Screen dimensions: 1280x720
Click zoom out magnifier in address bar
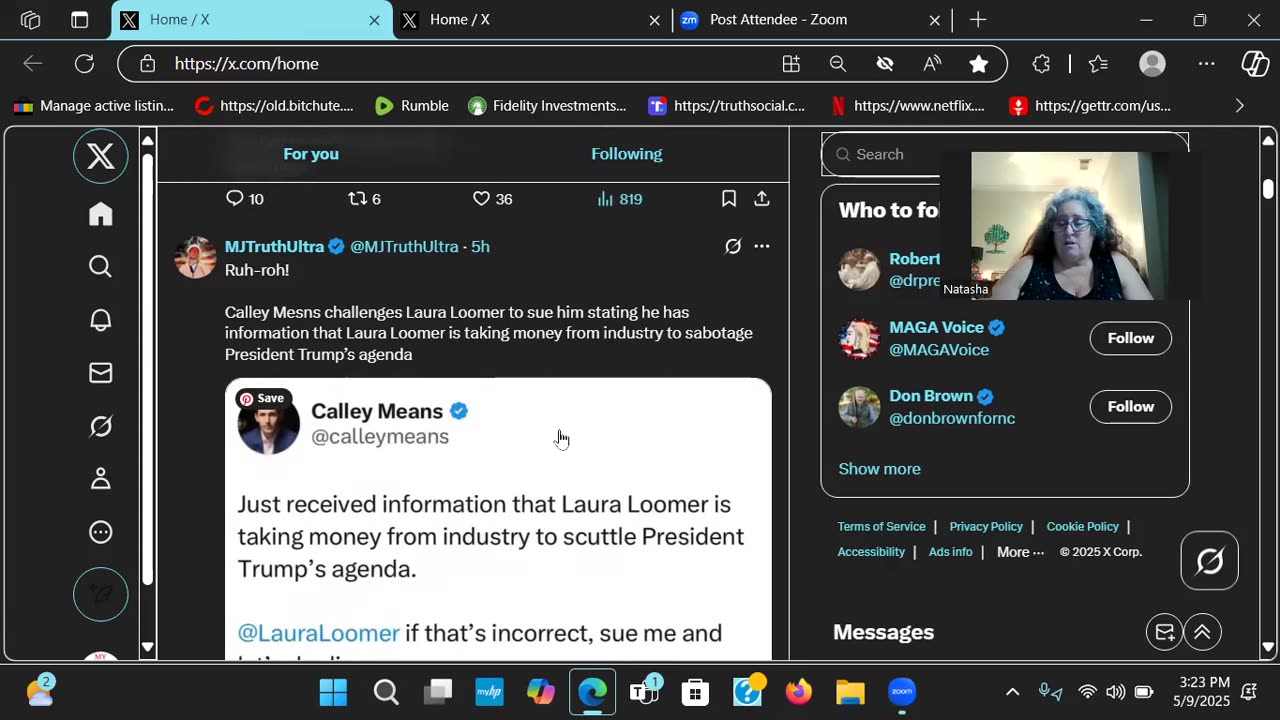(x=838, y=64)
